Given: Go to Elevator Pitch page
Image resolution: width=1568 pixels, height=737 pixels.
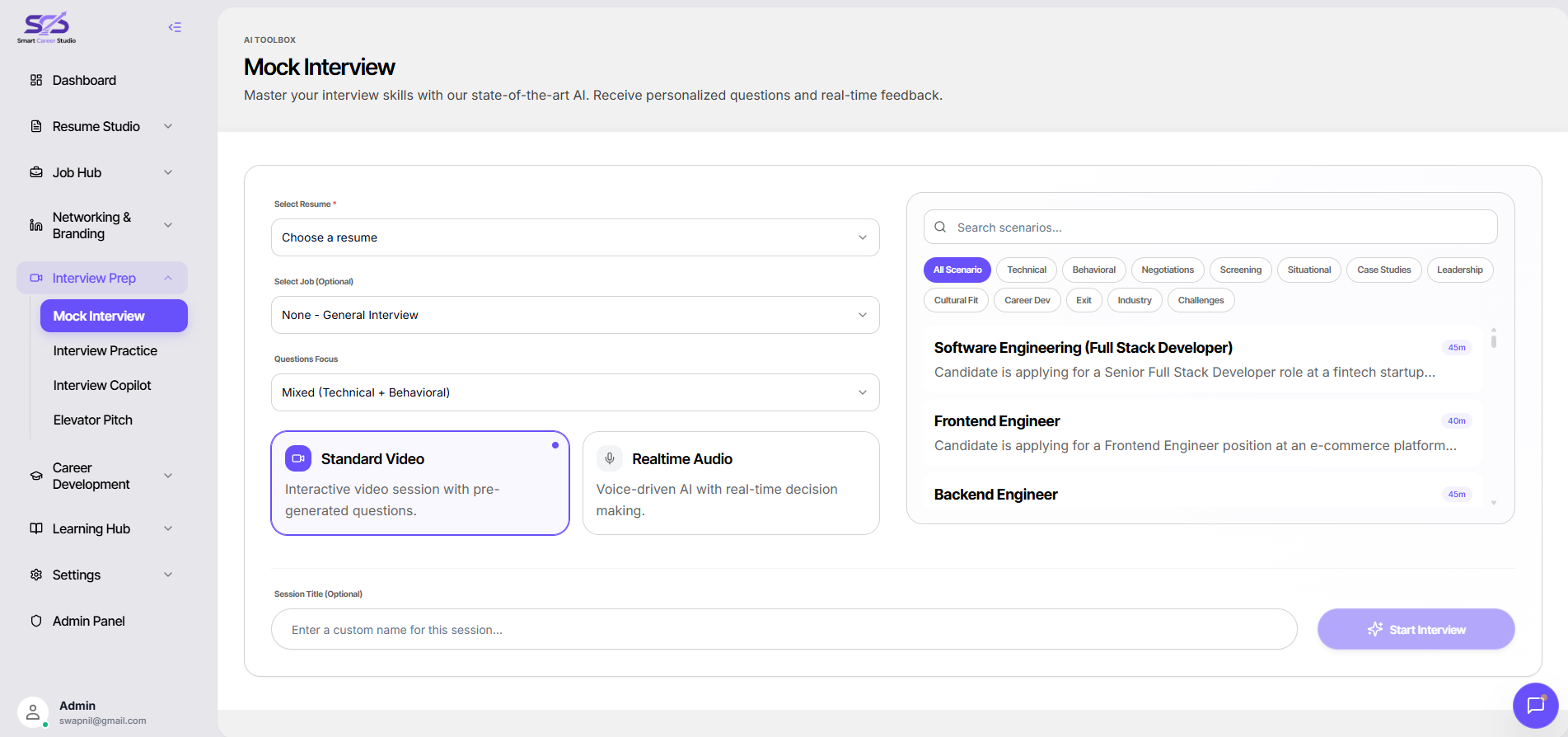Looking at the screenshot, I should tap(93, 420).
